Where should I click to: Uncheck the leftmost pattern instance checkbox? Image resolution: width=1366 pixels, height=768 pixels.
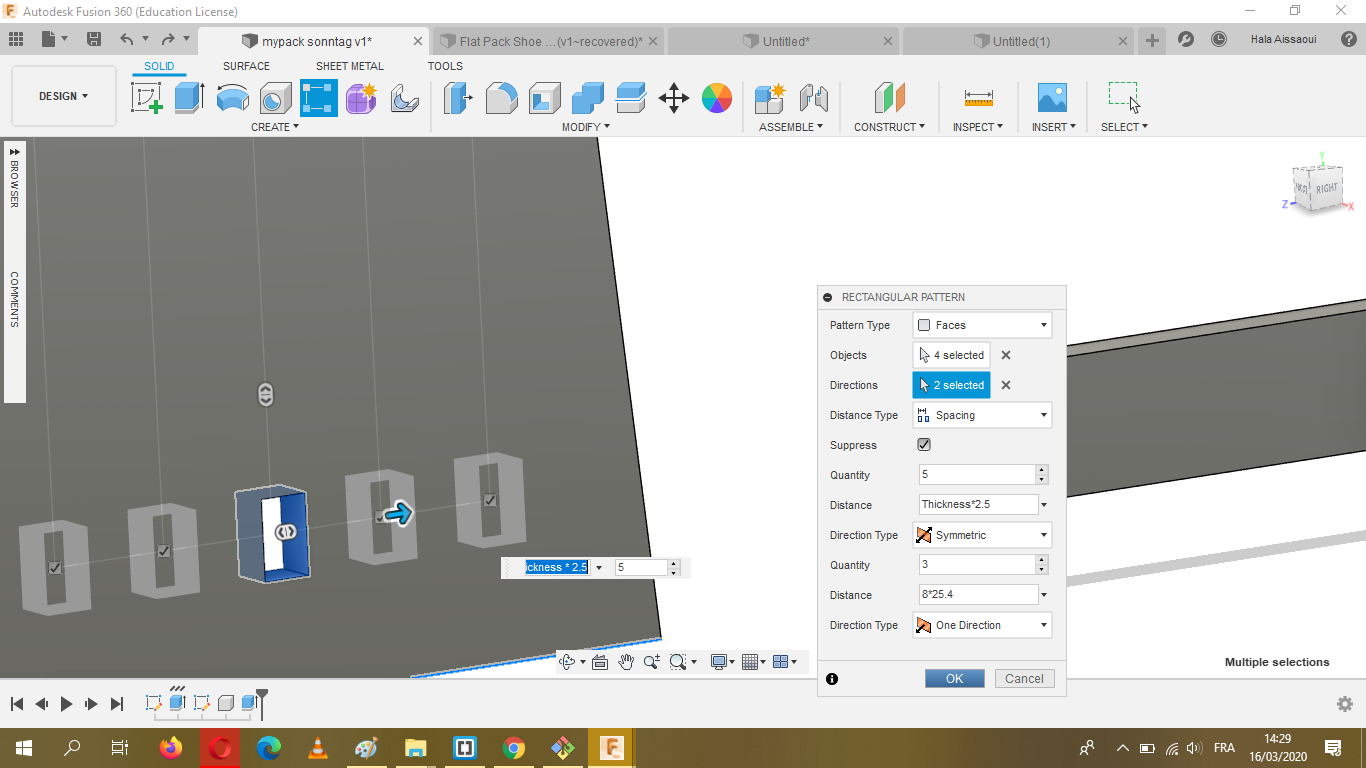point(55,568)
